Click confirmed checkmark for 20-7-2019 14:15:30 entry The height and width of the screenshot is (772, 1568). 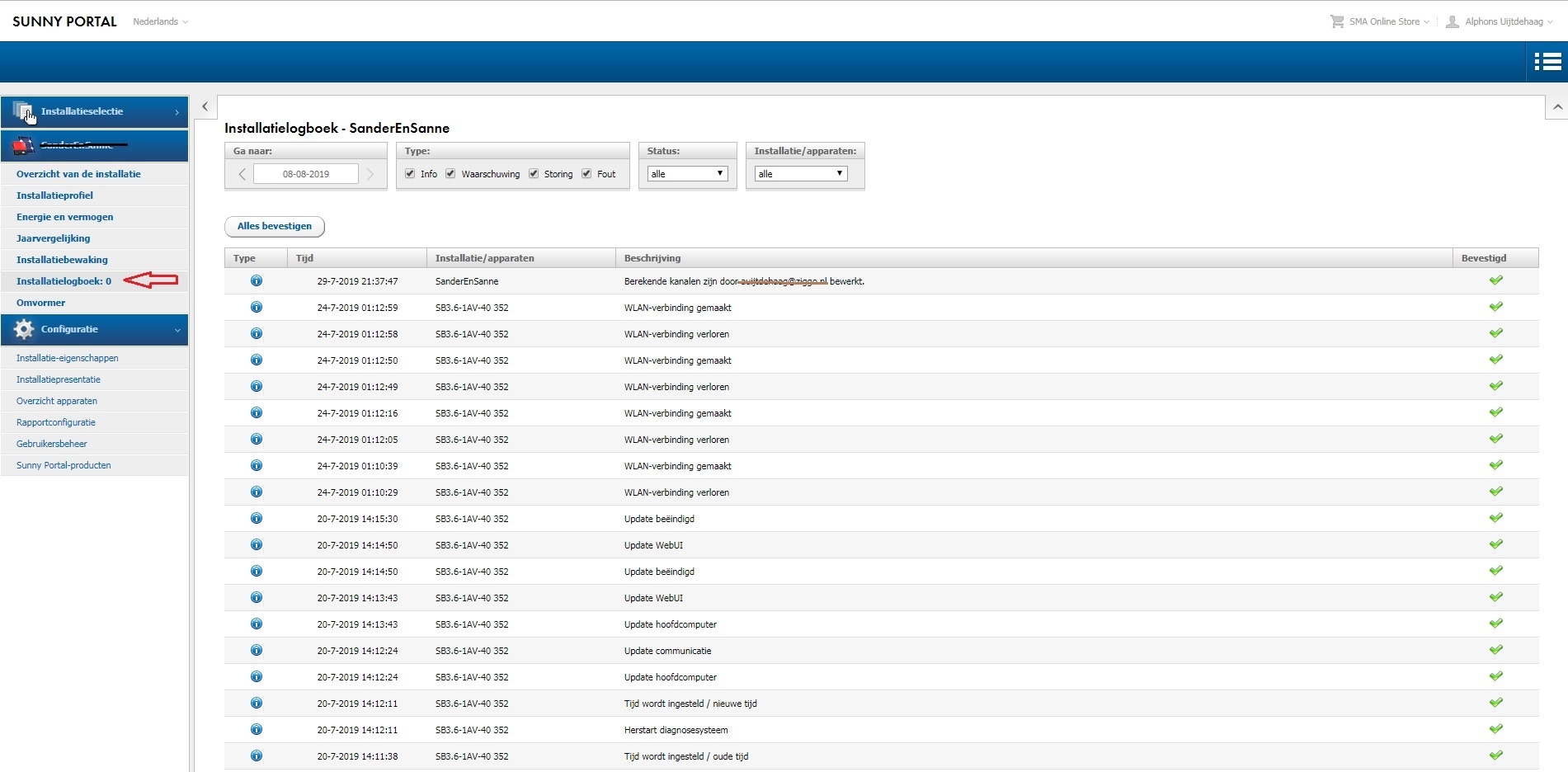pyautogui.click(x=1495, y=518)
